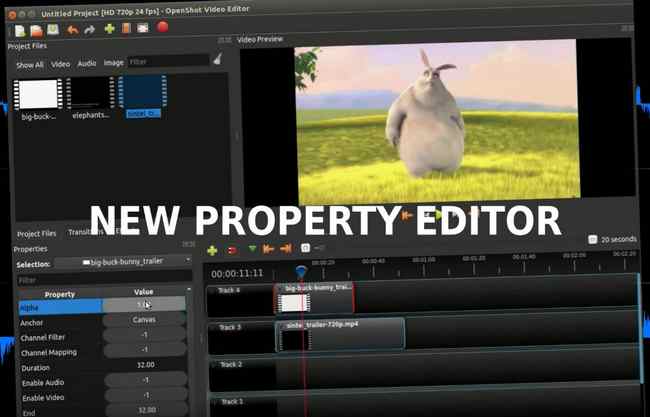Click the Anchor property label
The height and width of the screenshot is (417, 650).
click(x=32, y=322)
